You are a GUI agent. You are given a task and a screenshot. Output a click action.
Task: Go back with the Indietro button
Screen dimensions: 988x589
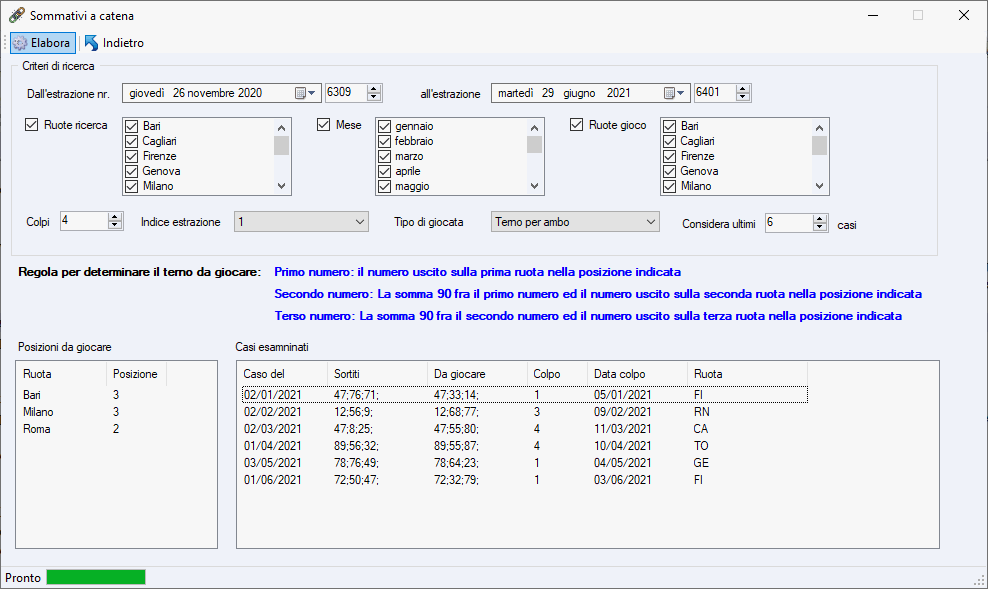114,43
